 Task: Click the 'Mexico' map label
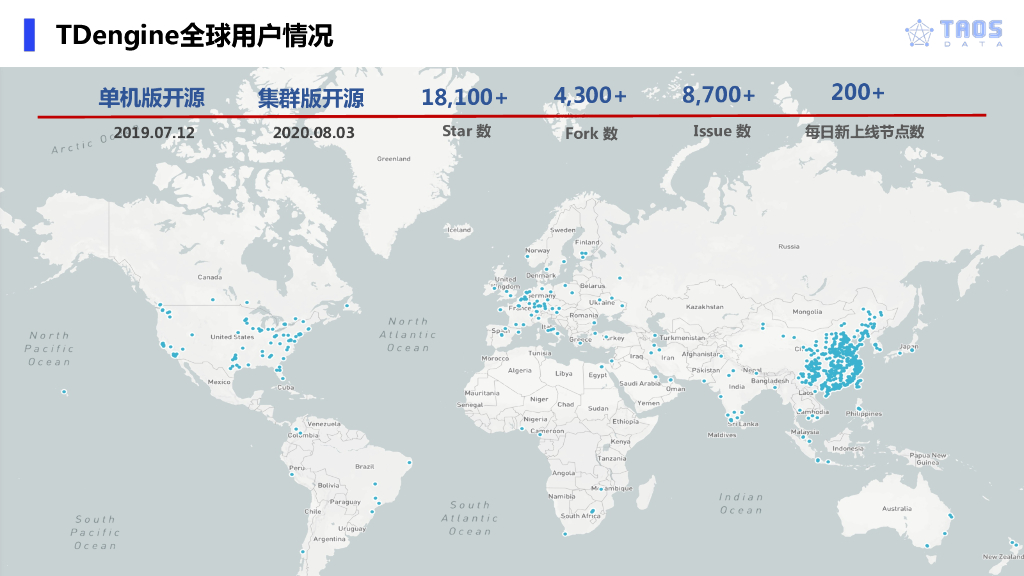[219, 382]
